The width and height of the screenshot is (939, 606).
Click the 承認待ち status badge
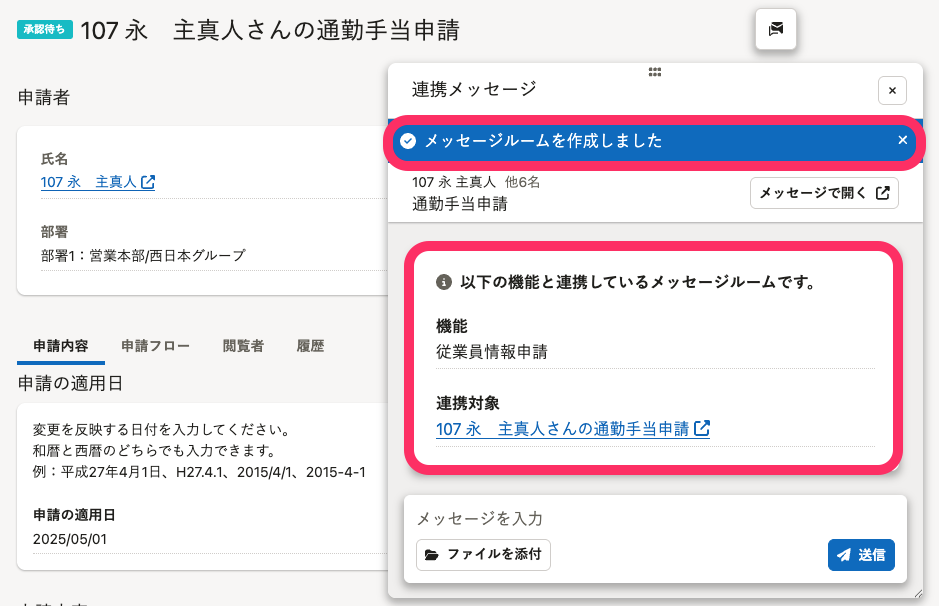(45, 29)
